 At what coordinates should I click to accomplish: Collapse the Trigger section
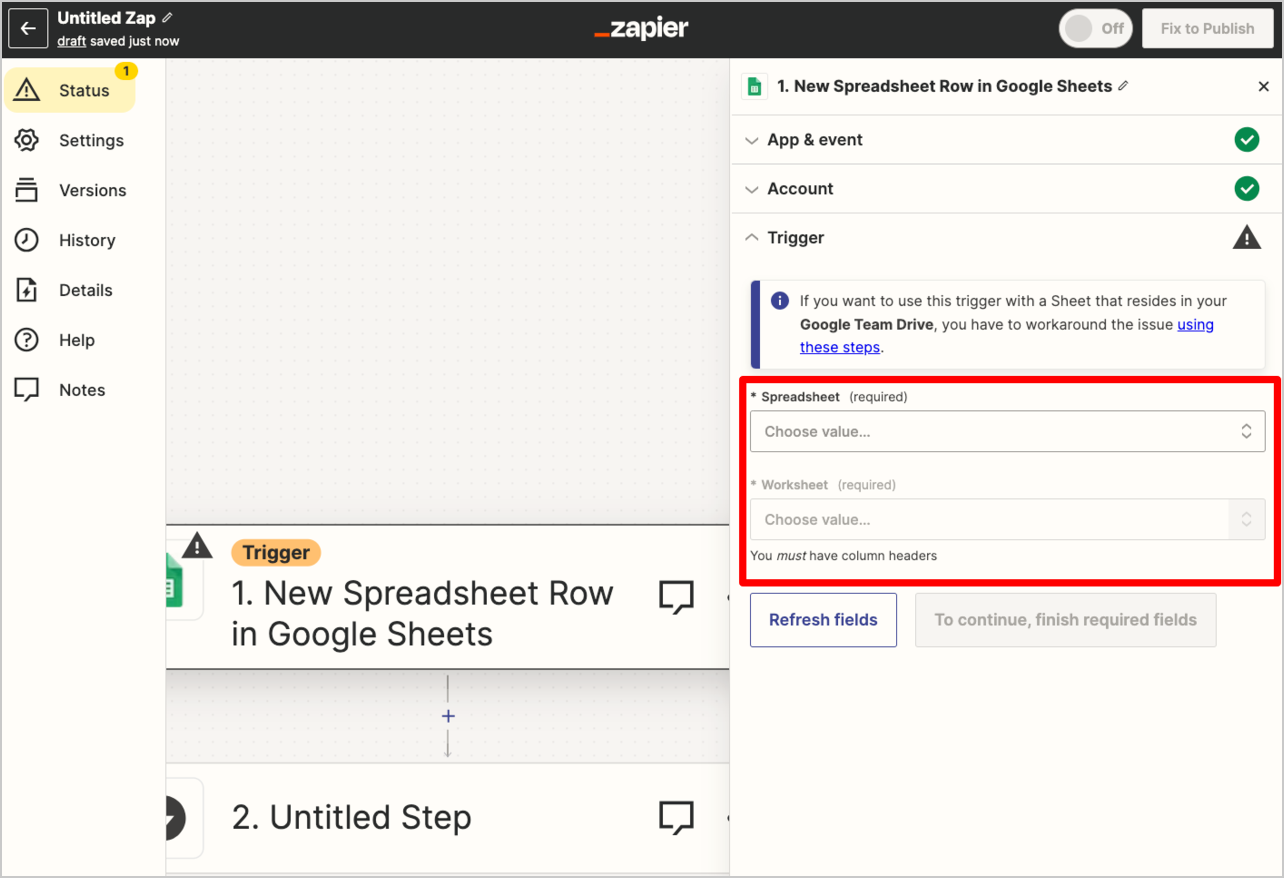1006,238
